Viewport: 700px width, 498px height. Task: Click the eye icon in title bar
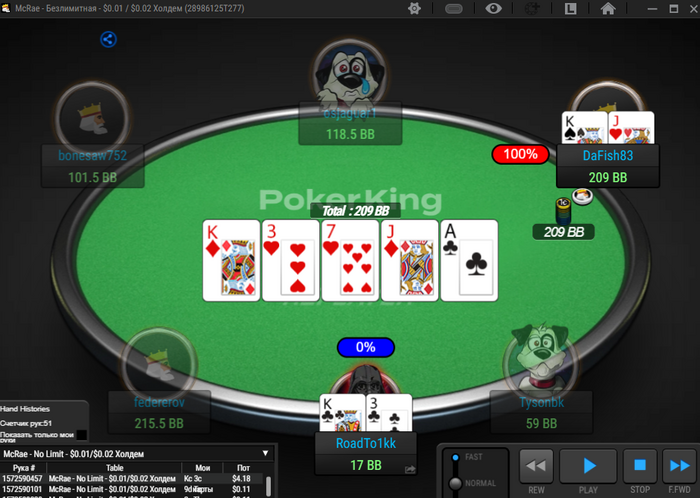point(493,8)
